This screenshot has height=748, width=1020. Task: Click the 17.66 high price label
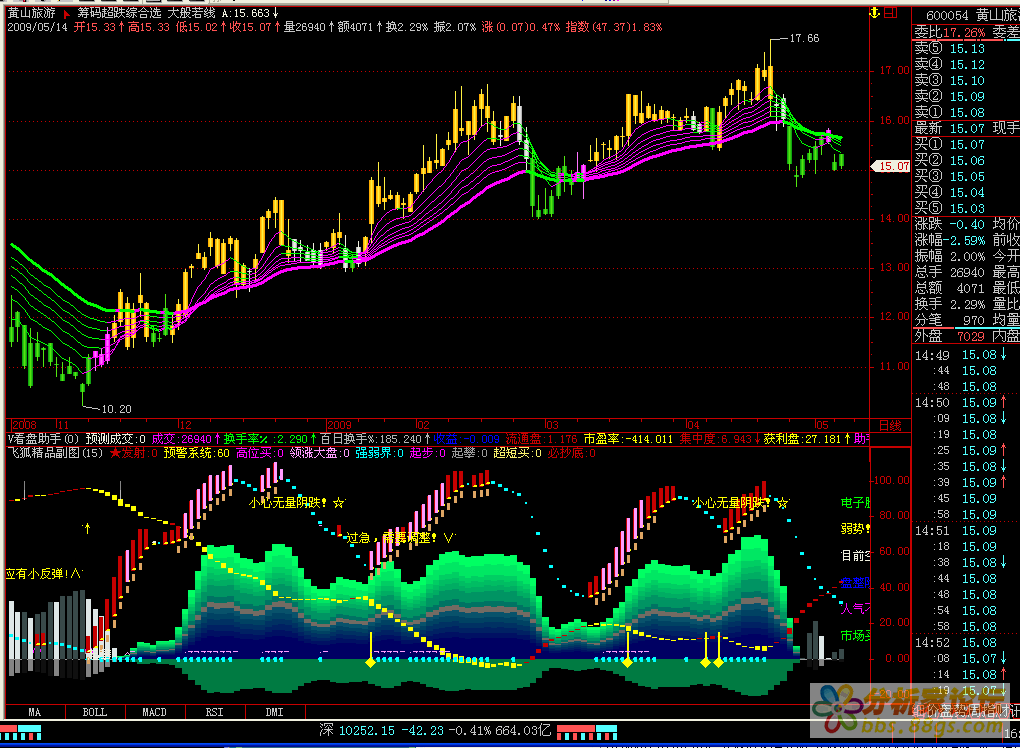pos(804,38)
